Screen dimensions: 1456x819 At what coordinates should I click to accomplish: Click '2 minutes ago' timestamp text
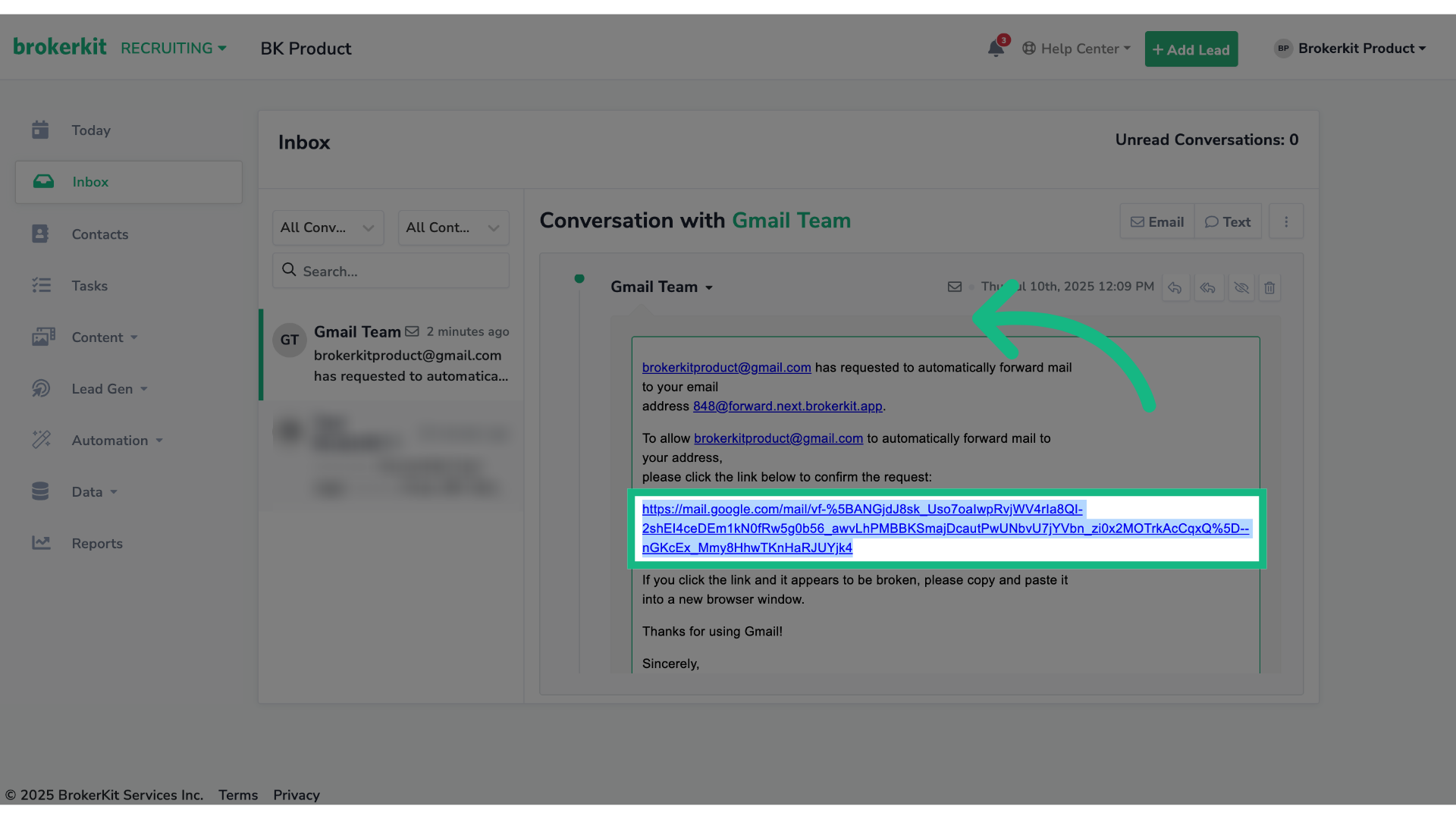tap(468, 332)
